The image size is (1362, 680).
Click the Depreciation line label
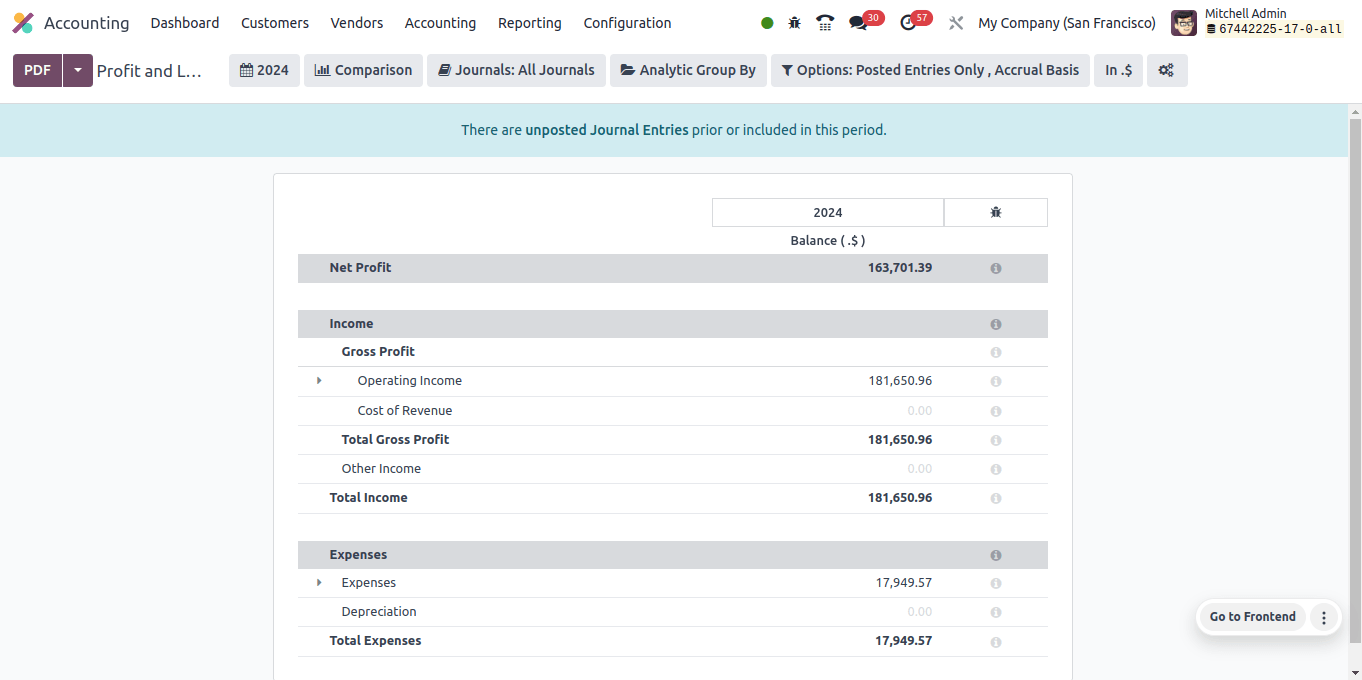pyautogui.click(x=379, y=612)
